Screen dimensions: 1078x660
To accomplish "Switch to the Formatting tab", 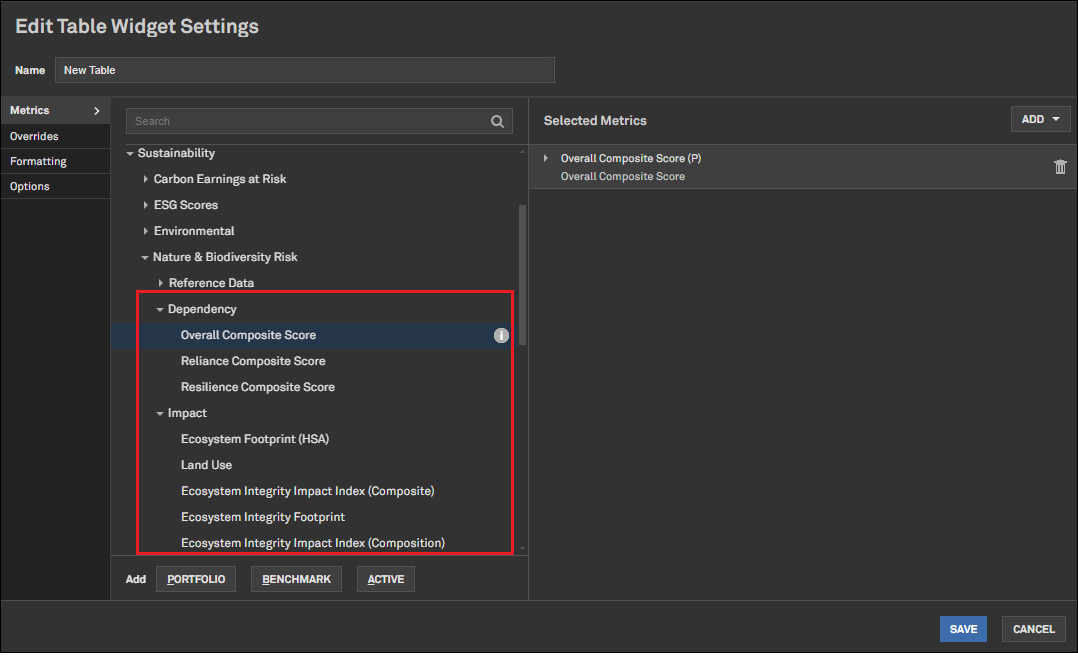I will click(x=38, y=161).
